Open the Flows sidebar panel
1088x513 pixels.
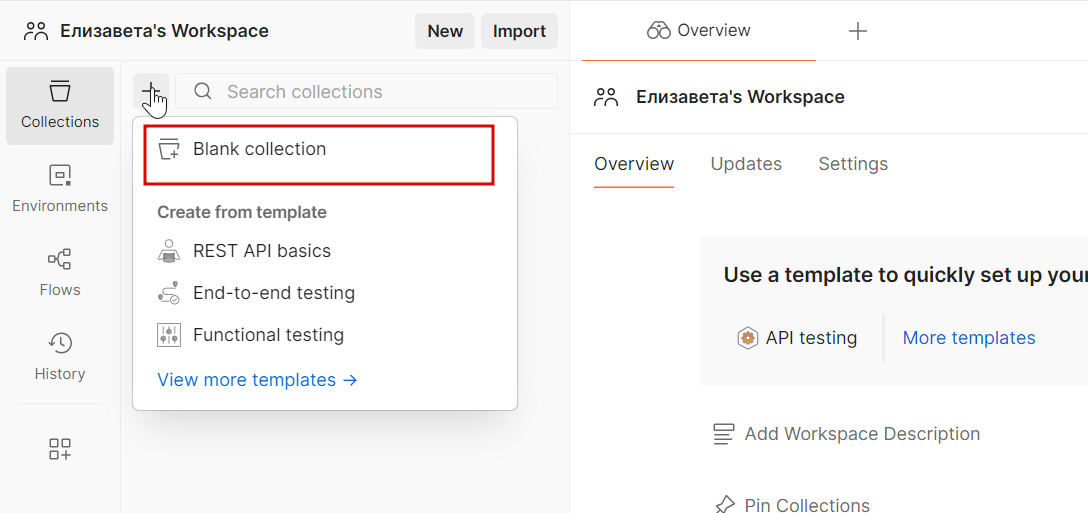click(x=60, y=273)
